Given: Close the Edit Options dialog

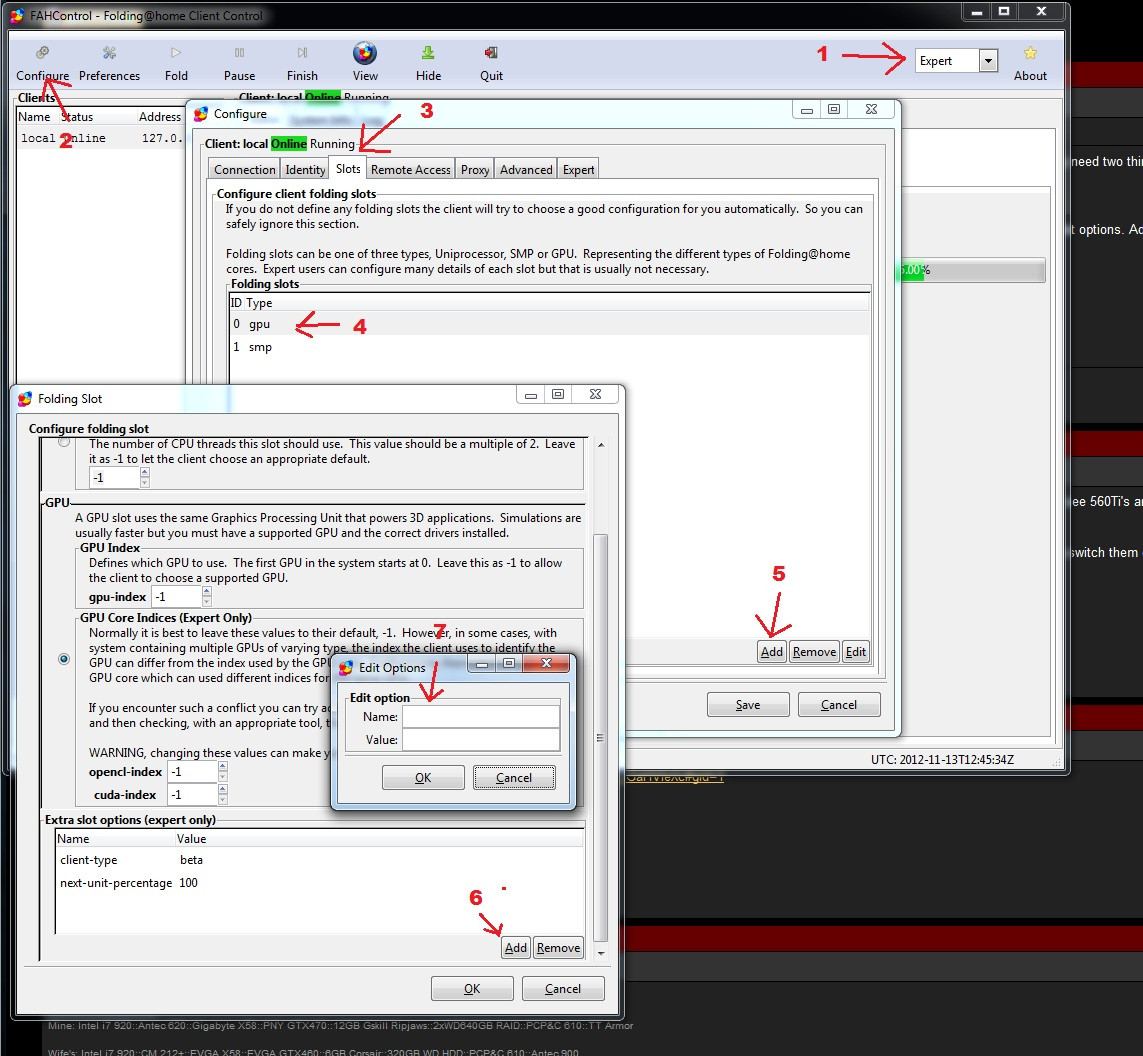Looking at the screenshot, I should 546,663.
